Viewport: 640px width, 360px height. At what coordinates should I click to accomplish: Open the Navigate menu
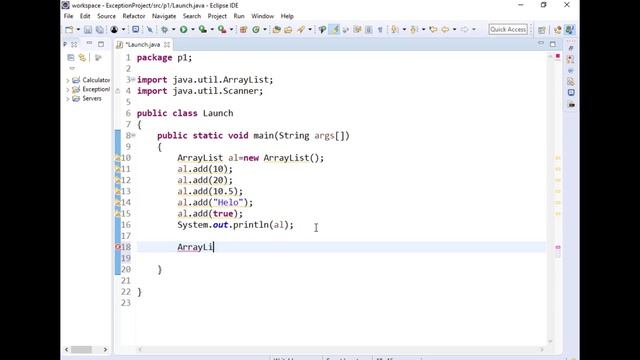click(164, 16)
